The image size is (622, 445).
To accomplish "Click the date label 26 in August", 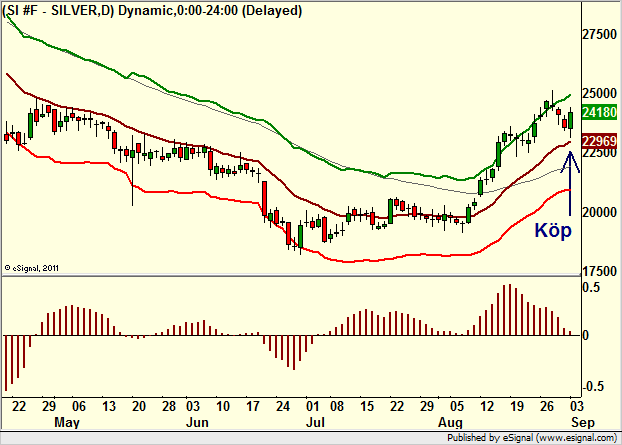I will [547, 406].
